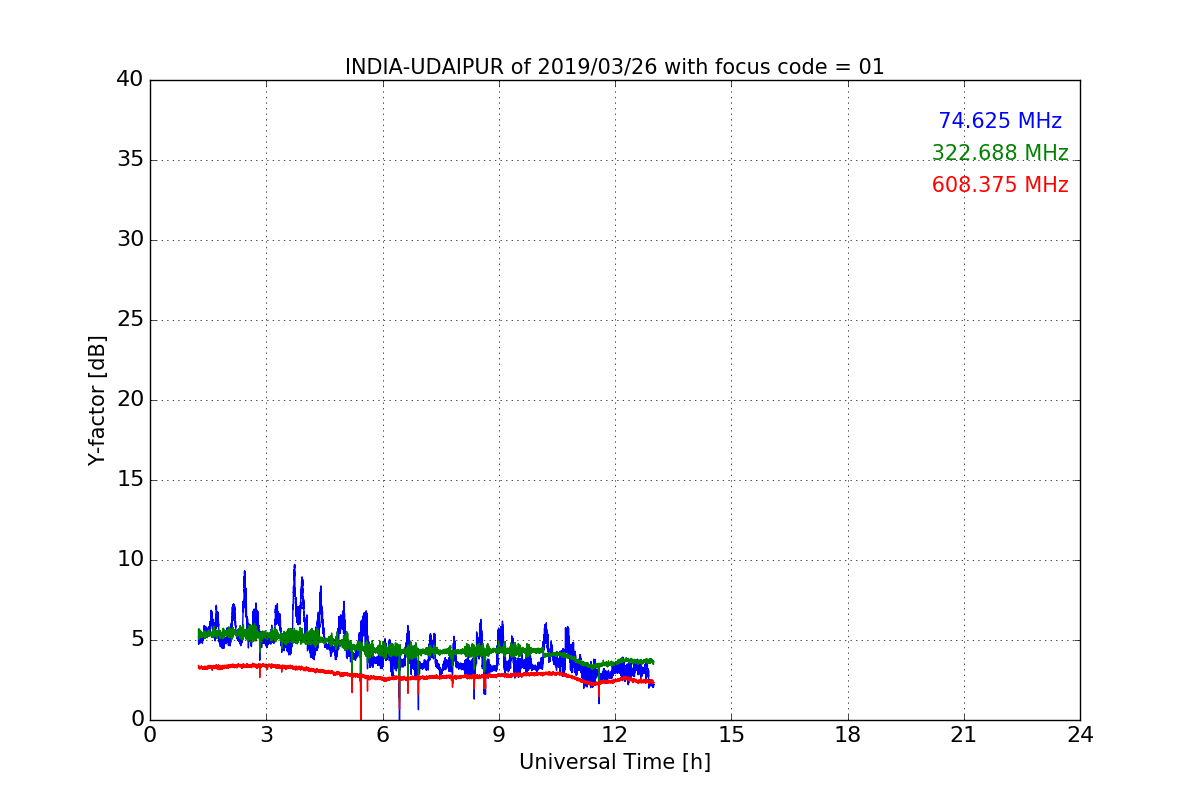Click x-axis tick label 6
Viewport: 1200px width, 800px height.
click(383, 735)
